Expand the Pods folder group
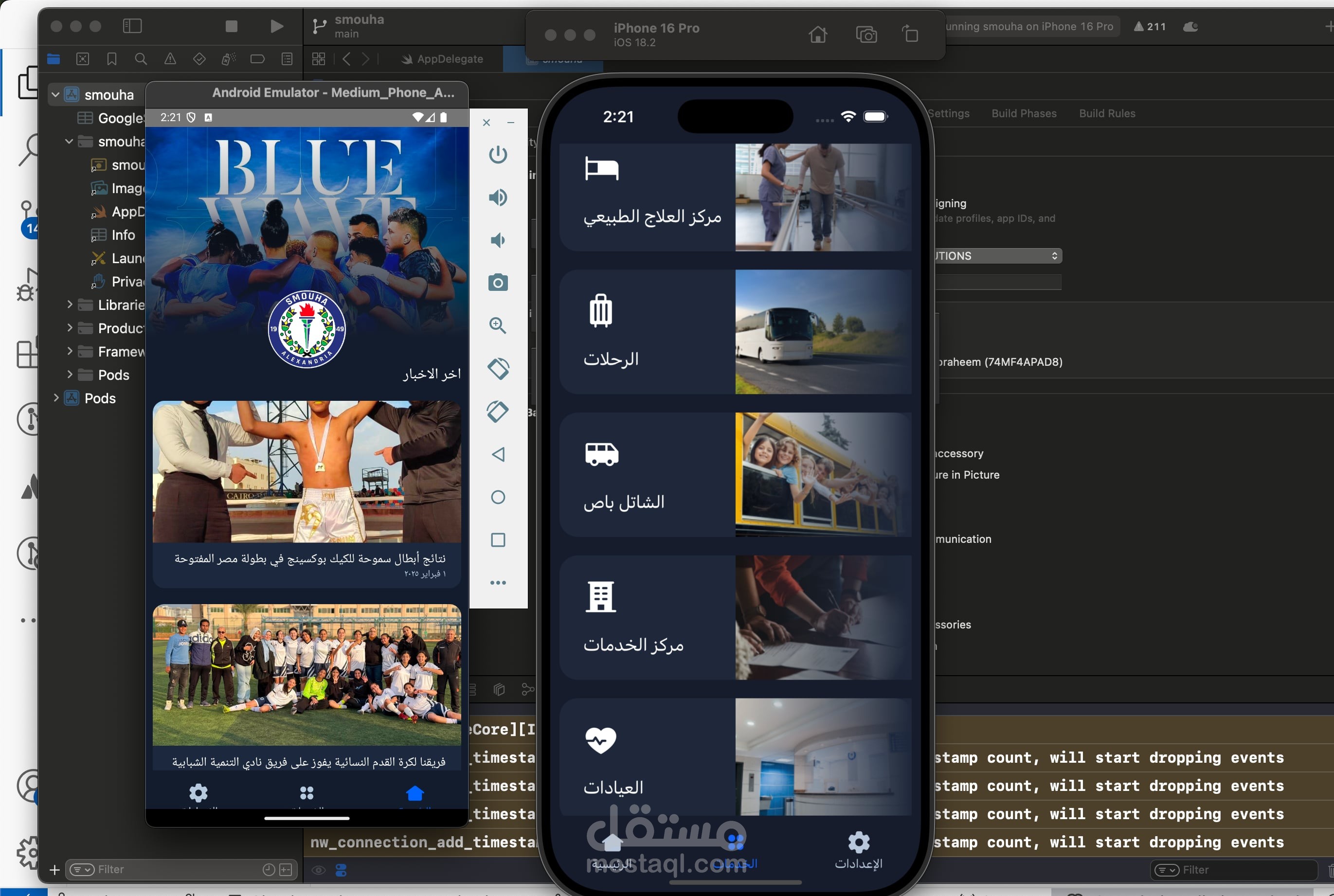This screenshot has width=1334, height=896. coord(69,375)
